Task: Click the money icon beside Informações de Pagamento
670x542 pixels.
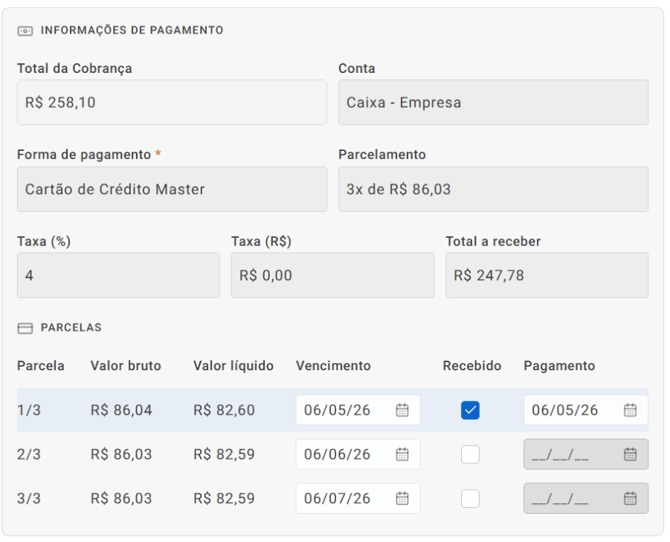Action: pyautogui.click(x=25, y=31)
